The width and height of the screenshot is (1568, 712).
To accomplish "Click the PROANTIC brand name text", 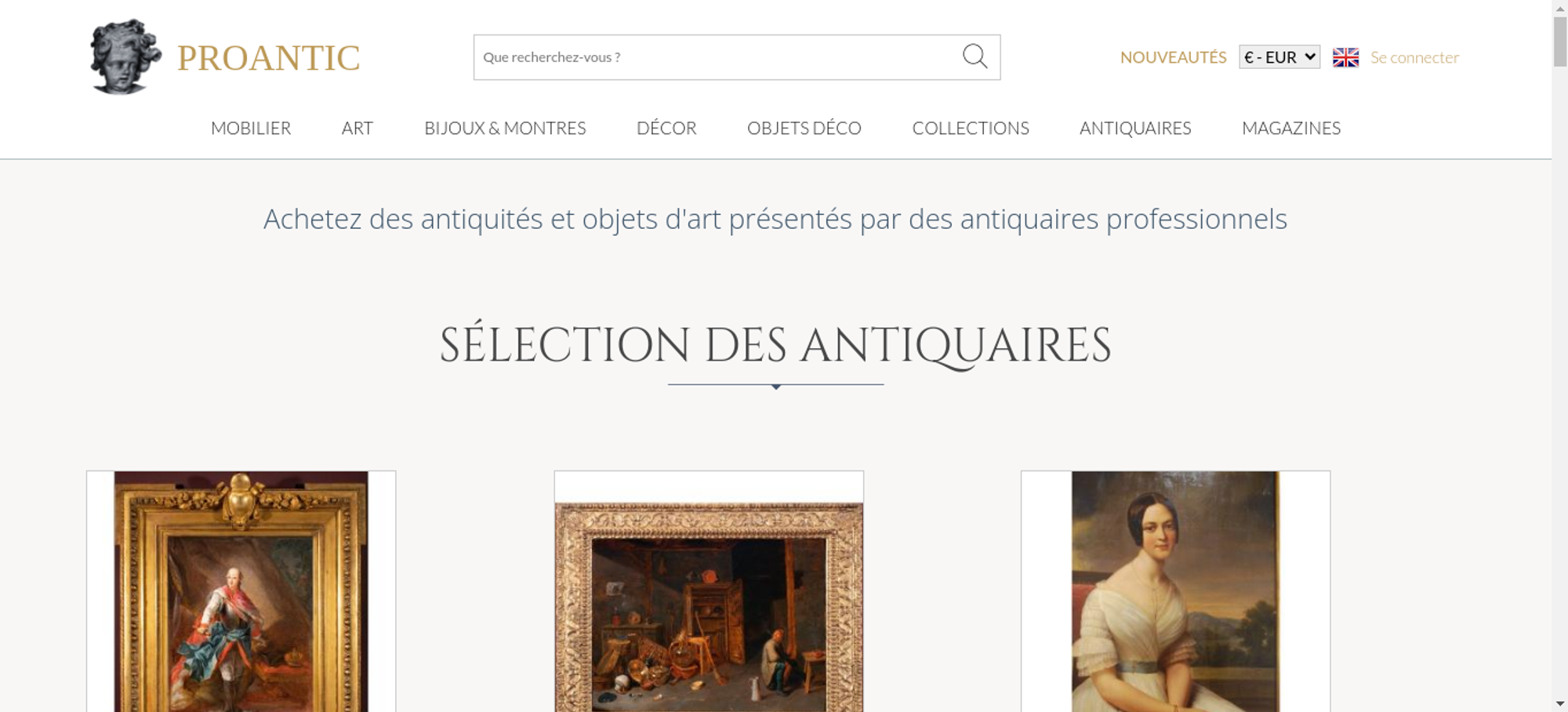I will click(x=268, y=58).
